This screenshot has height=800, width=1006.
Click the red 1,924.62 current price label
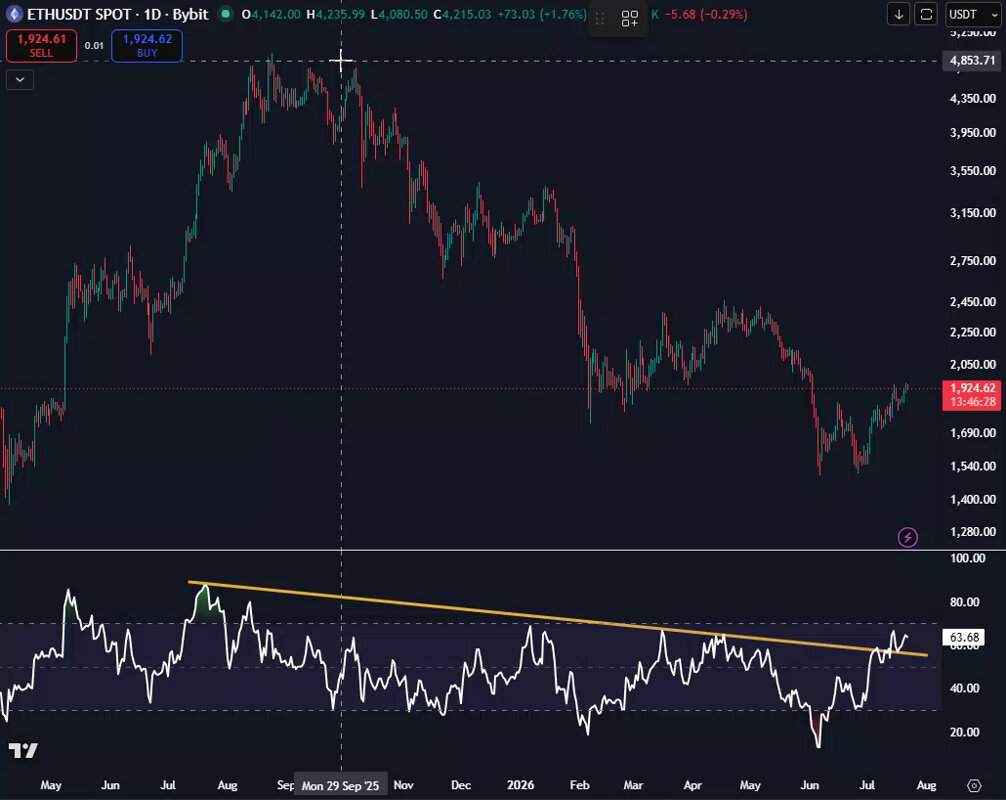[x=972, y=395]
